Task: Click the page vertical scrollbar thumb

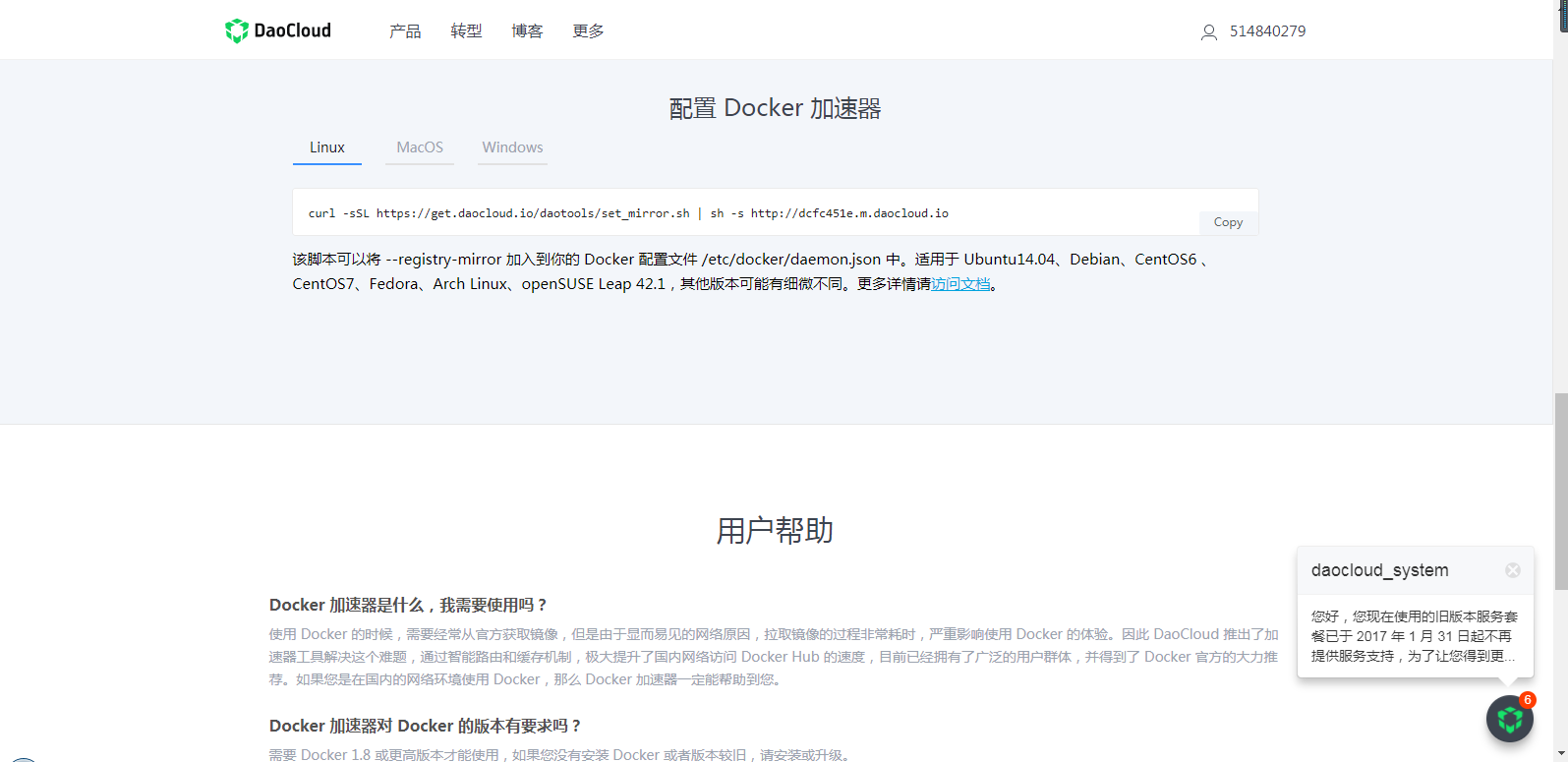Action: click(x=1561, y=492)
